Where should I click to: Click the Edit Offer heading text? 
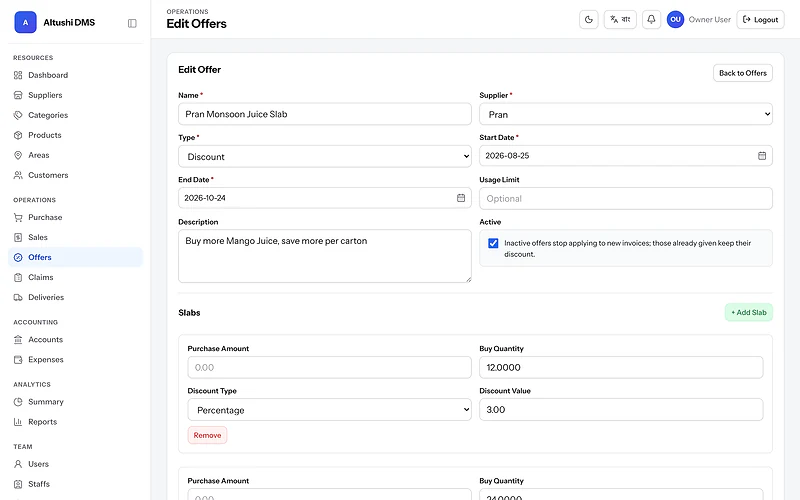coord(199,70)
